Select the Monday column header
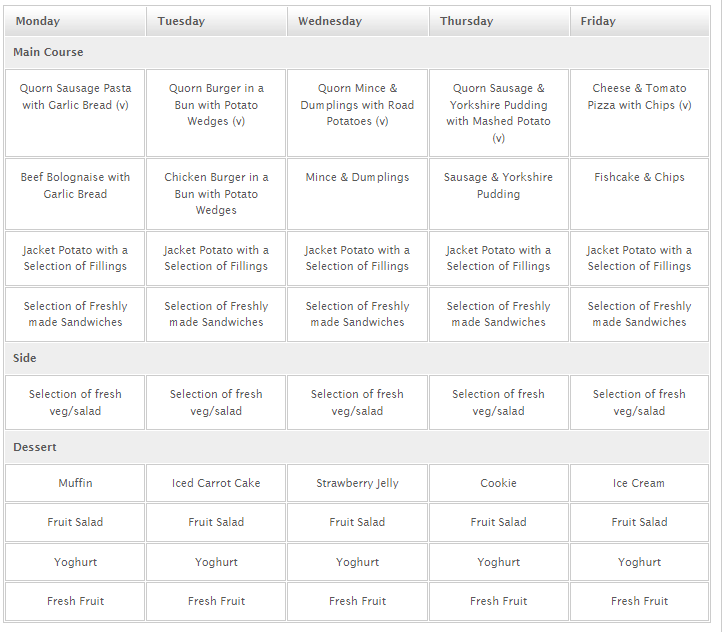This screenshot has height=632, width=722. click(x=75, y=21)
